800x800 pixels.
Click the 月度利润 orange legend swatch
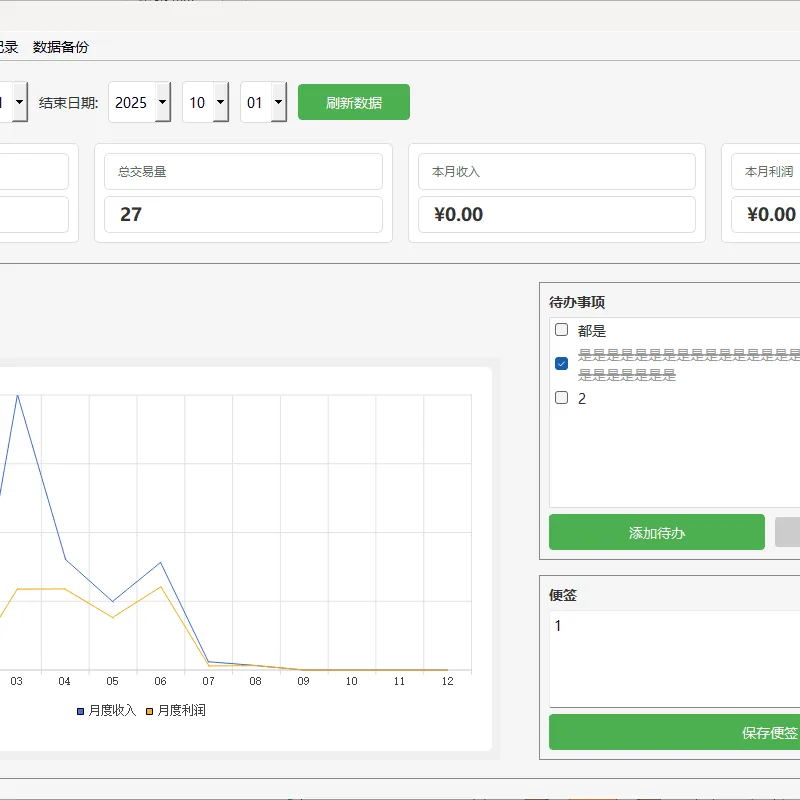149,711
